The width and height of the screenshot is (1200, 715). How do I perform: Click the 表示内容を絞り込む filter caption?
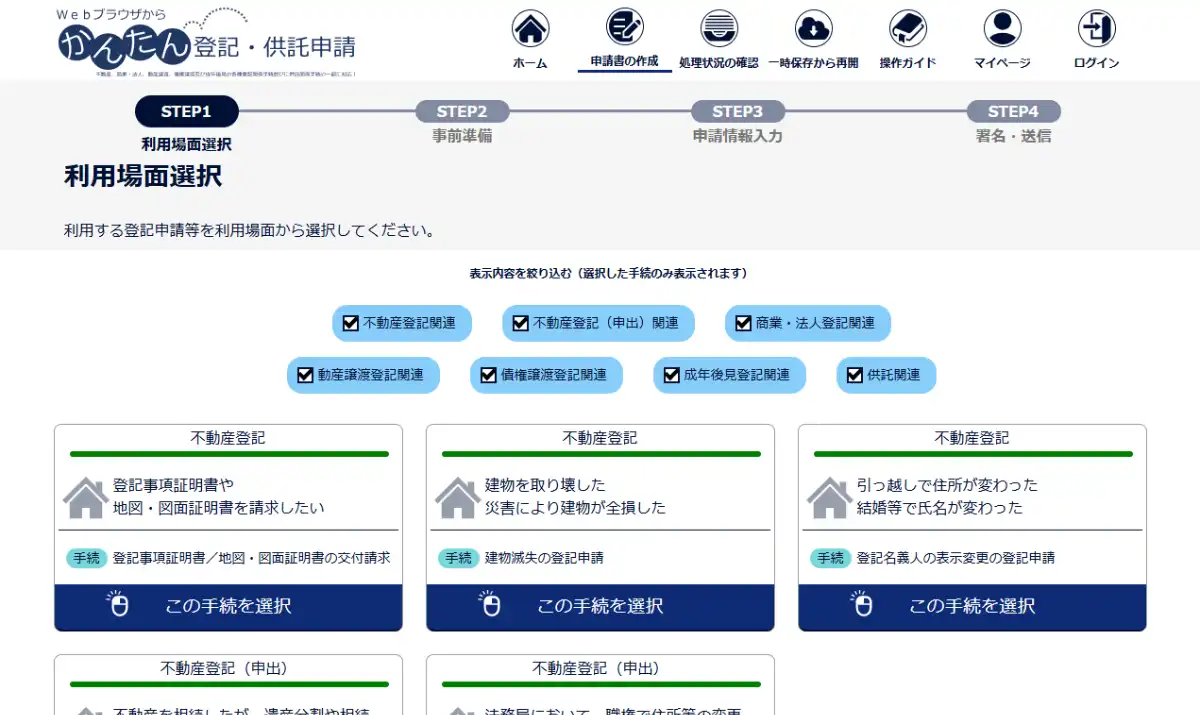pyautogui.click(x=608, y=273)
